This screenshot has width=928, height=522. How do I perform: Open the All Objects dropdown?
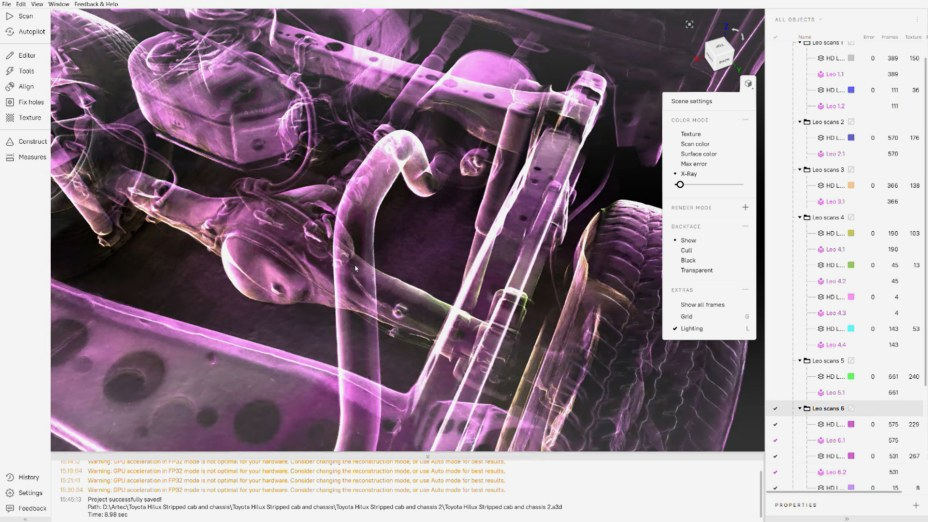coord(798,19)
